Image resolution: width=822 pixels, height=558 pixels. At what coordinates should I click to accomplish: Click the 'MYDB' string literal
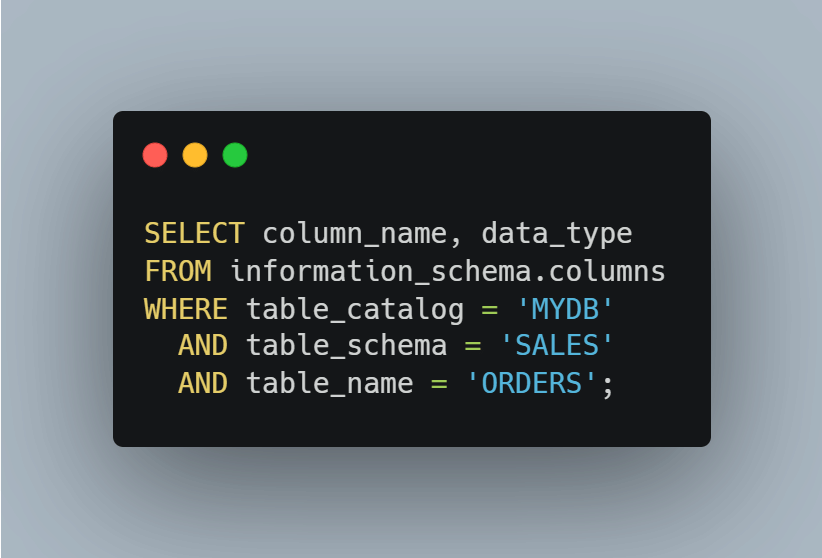click(x=564, y=309)
